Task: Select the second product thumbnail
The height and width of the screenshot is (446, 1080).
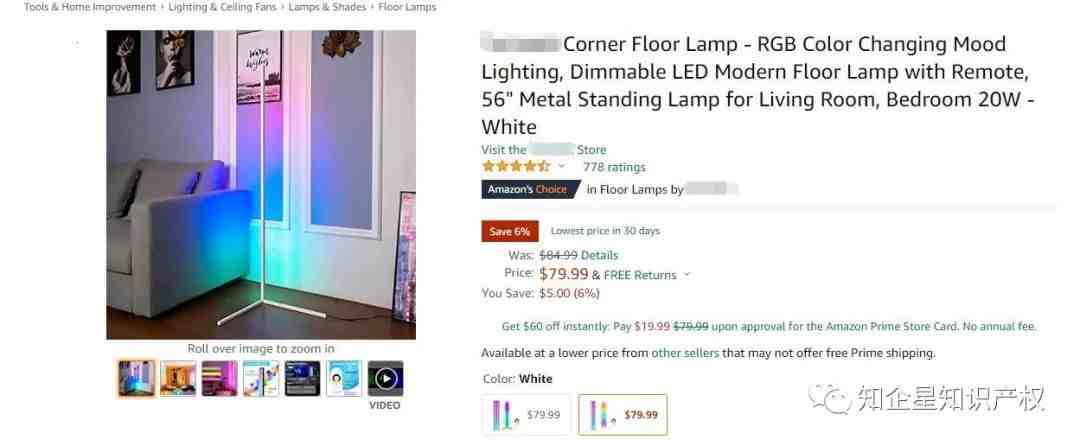Action: coord(178,379)
